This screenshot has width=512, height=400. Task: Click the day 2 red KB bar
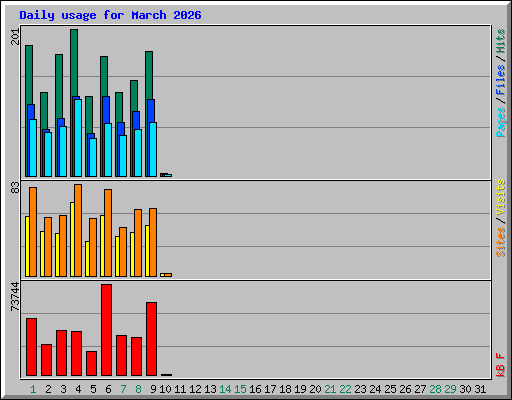46,360
